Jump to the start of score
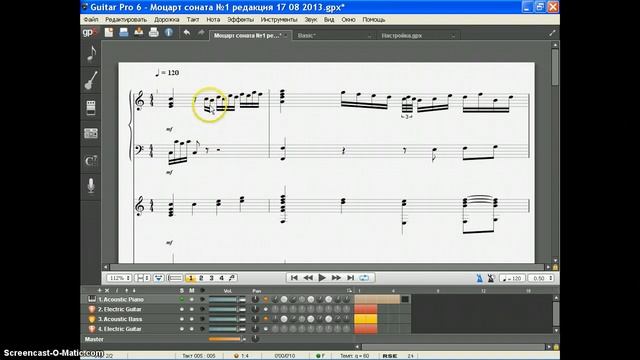The image size is (640, 360). tap(294, 278)
